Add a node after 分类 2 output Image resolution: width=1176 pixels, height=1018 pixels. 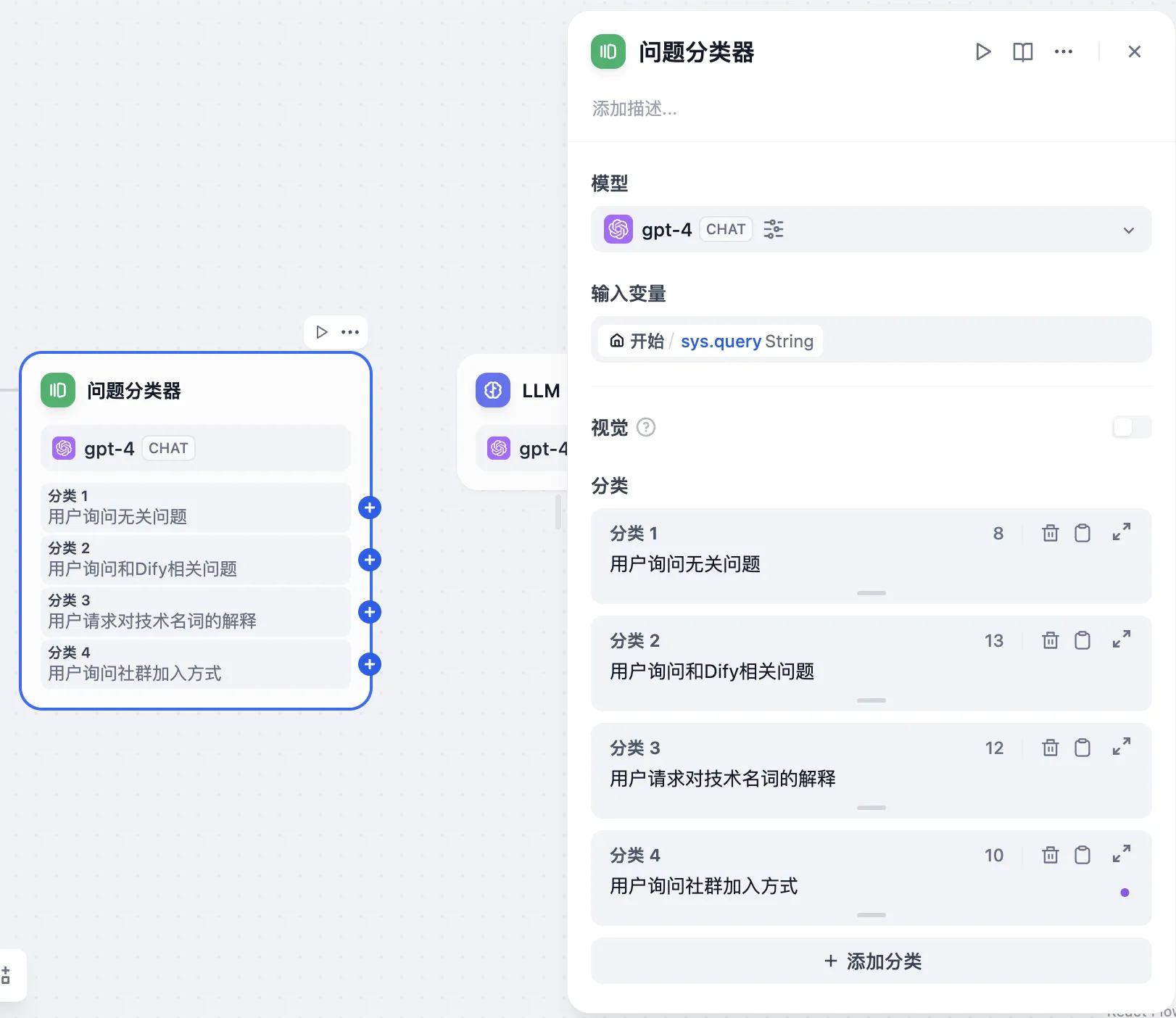(370, 560)
